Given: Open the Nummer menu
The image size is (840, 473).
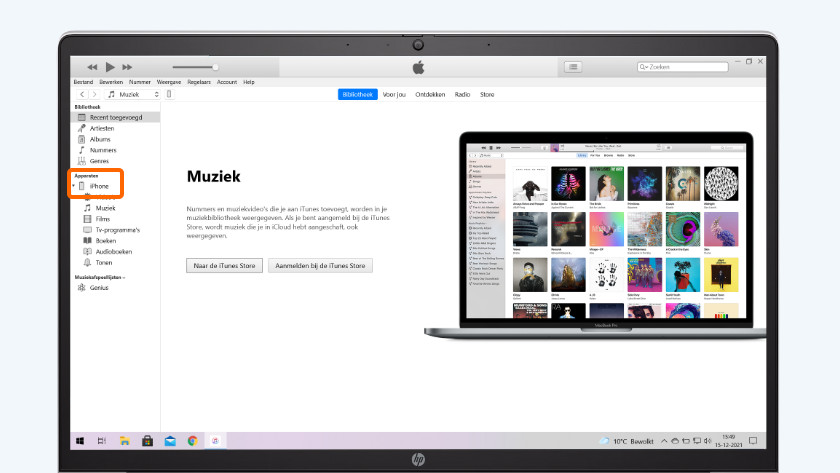Looking at the screenshot, I should [139, 82].
